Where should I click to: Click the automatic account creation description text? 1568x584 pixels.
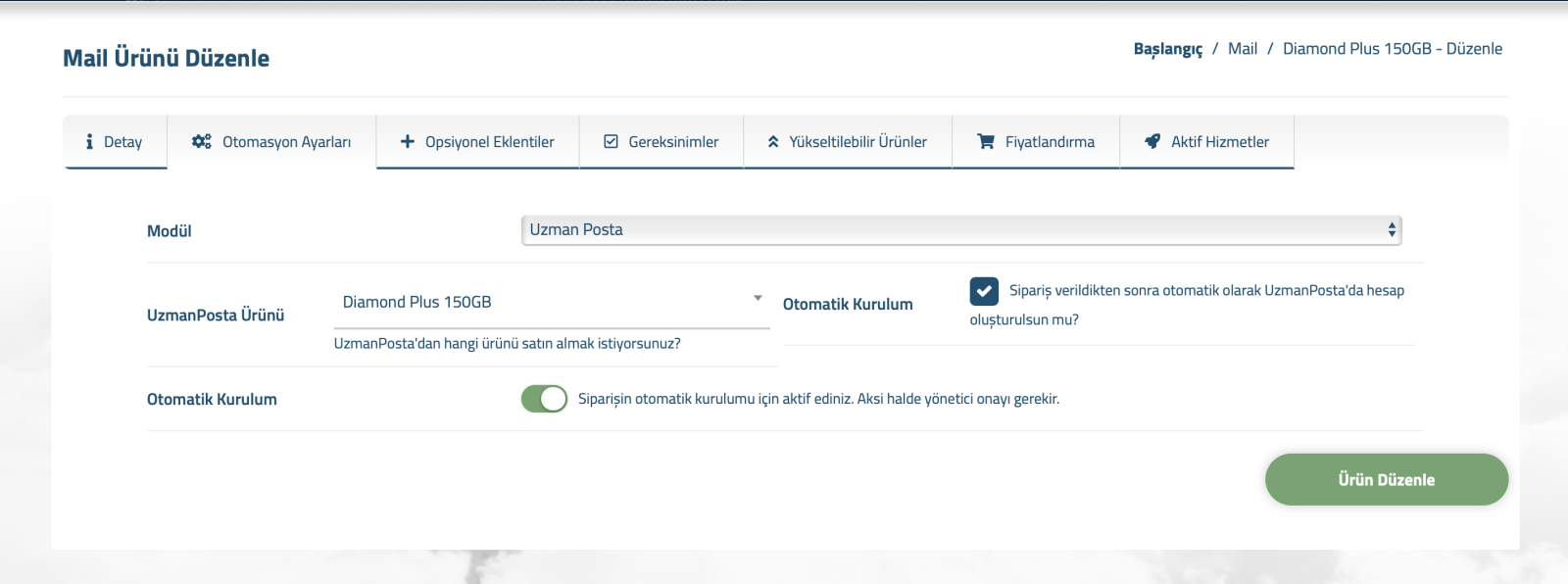(1205, 291)
